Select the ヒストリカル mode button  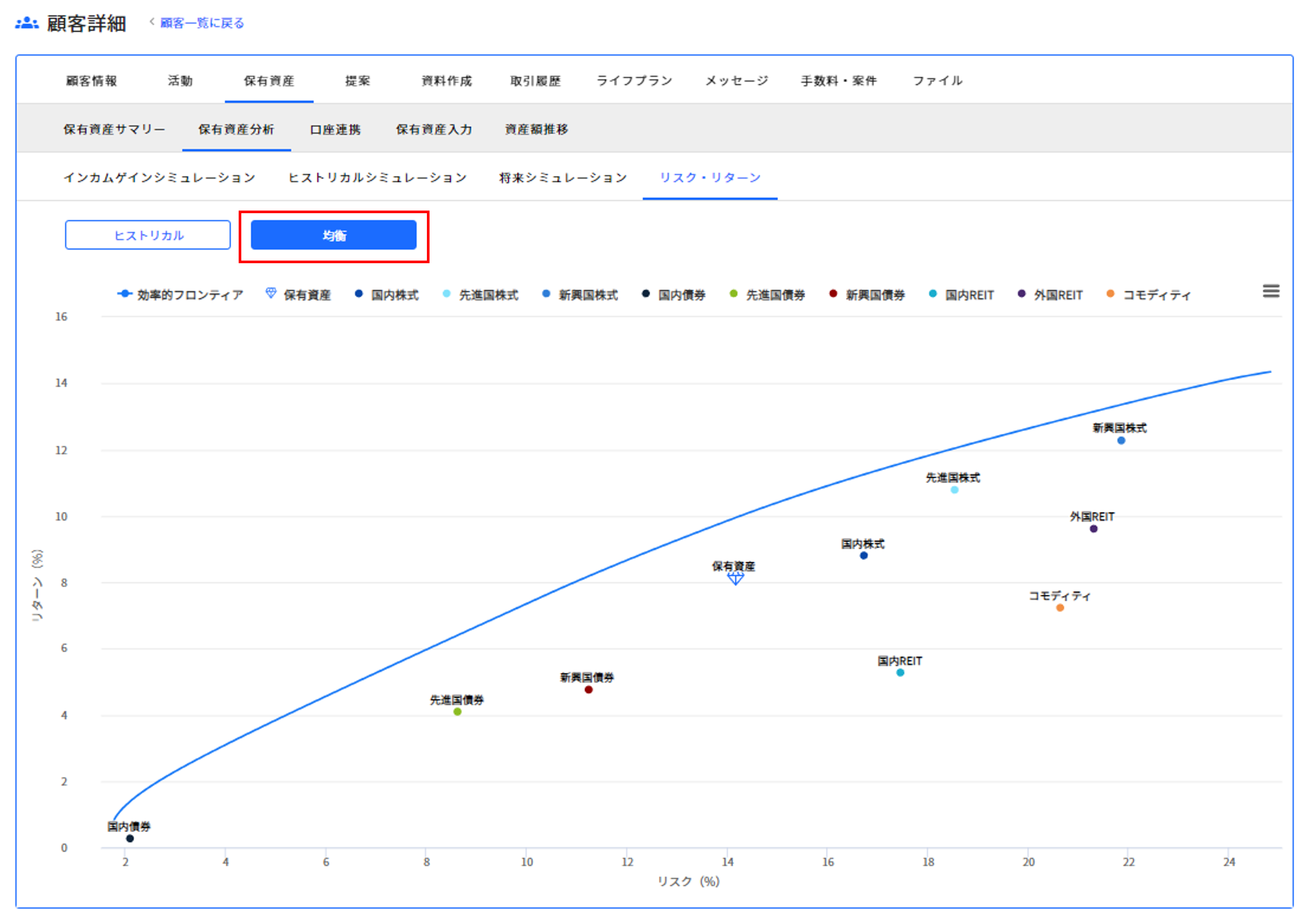tap(148, 235)
